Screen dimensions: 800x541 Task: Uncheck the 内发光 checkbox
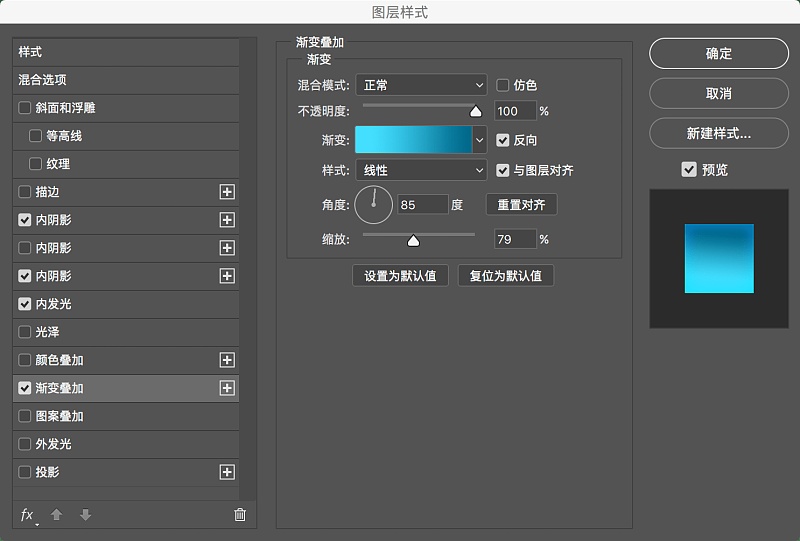coord(24,304)
